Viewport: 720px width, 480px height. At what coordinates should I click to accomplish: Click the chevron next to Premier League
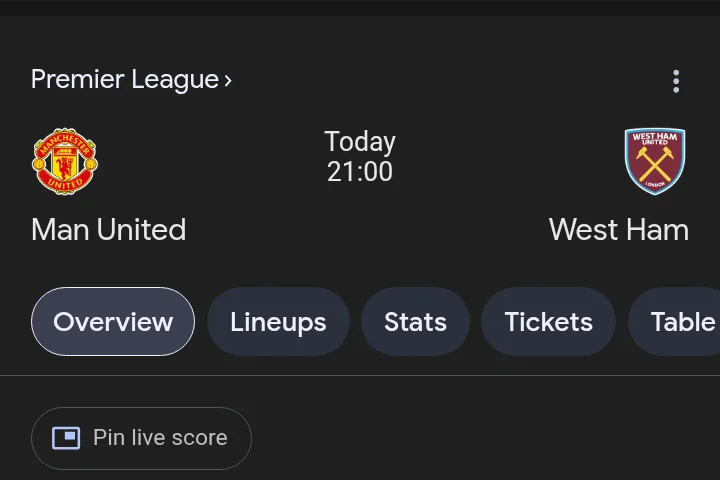pos(228,81)
